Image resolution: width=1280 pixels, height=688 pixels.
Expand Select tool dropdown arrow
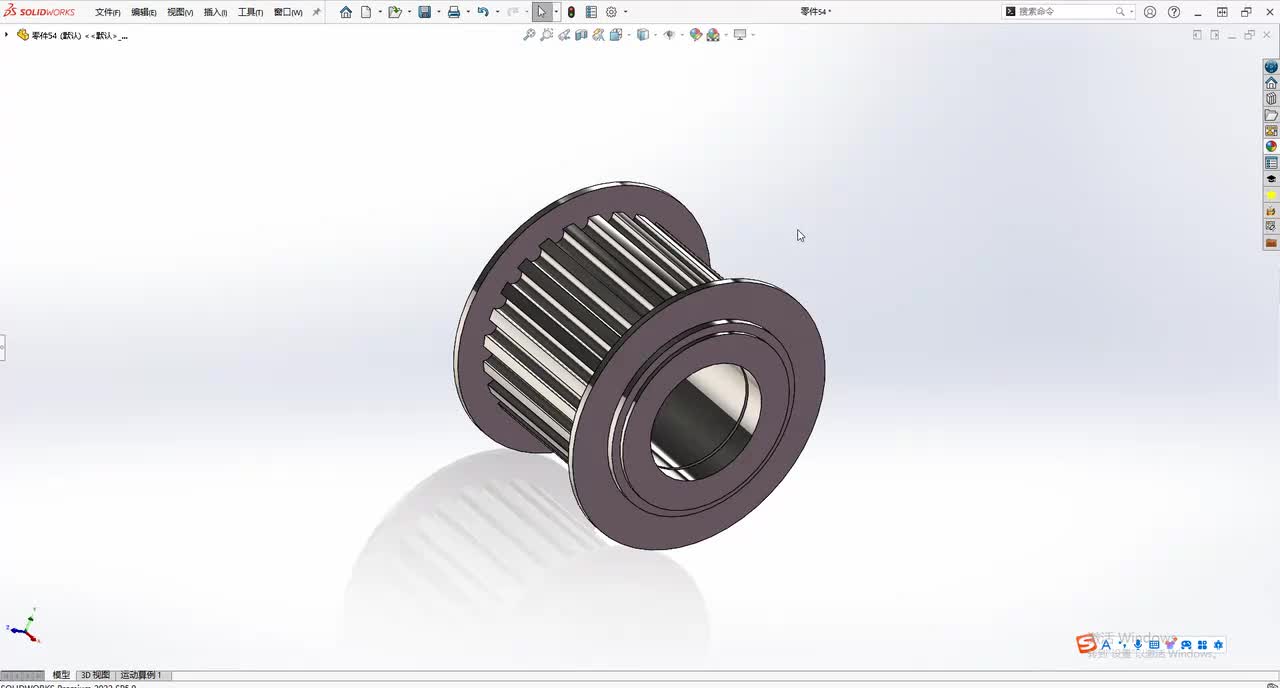pos(556,12)
